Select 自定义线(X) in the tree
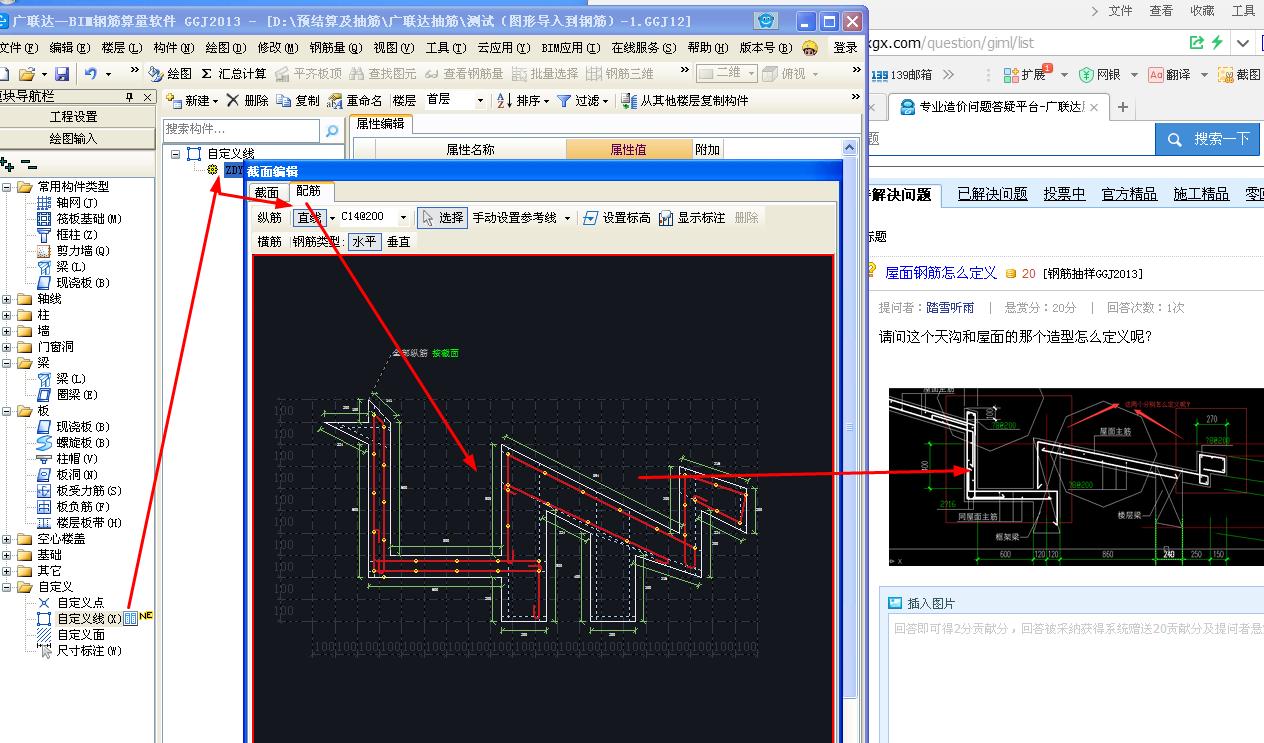Image resolution: width=1264 pixels, height=743 pixels. pyautogui.click(x=88, y=619)
